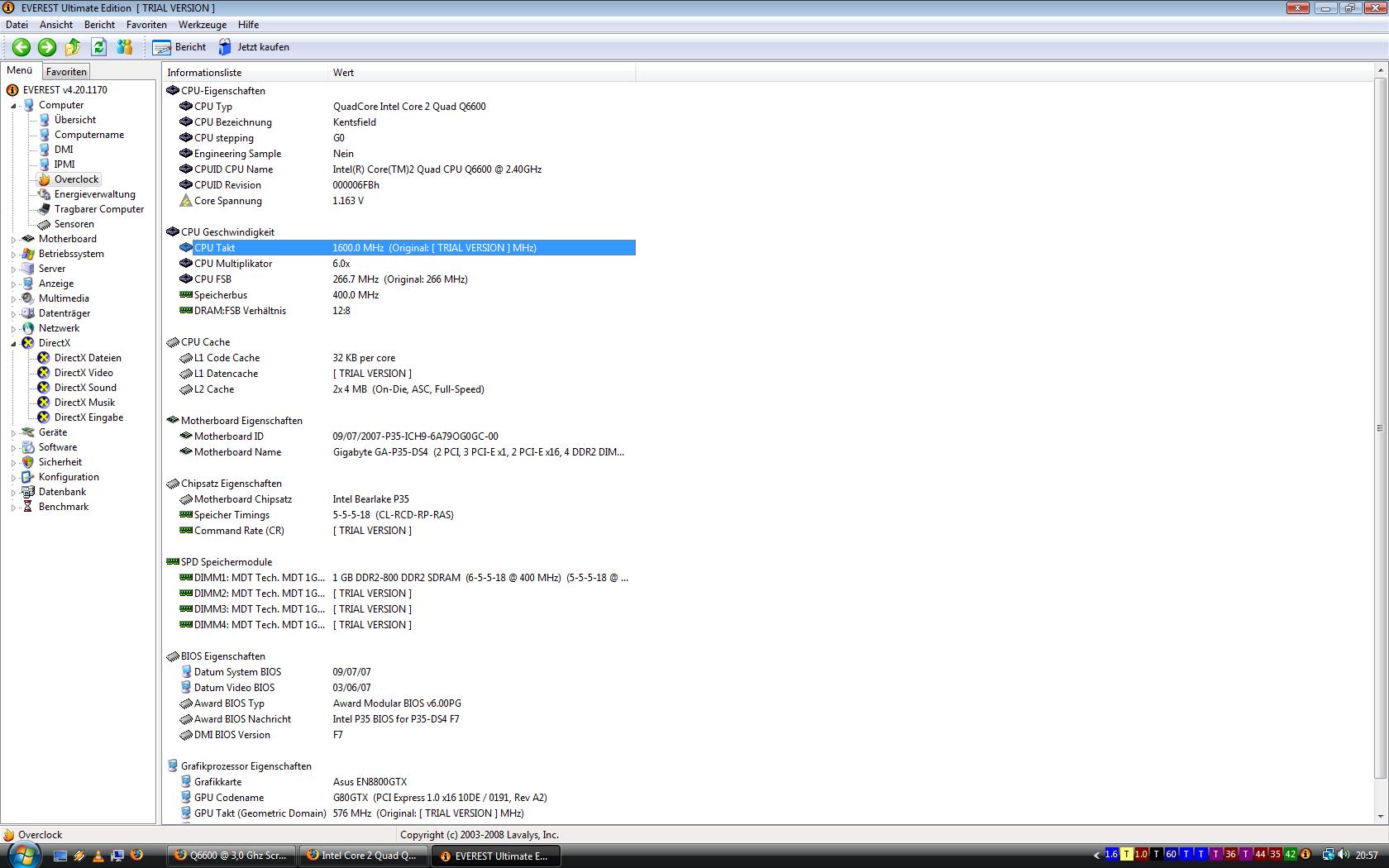1389x868 pixels.
Task: Click the Wert column header
Action: (482, 73)
